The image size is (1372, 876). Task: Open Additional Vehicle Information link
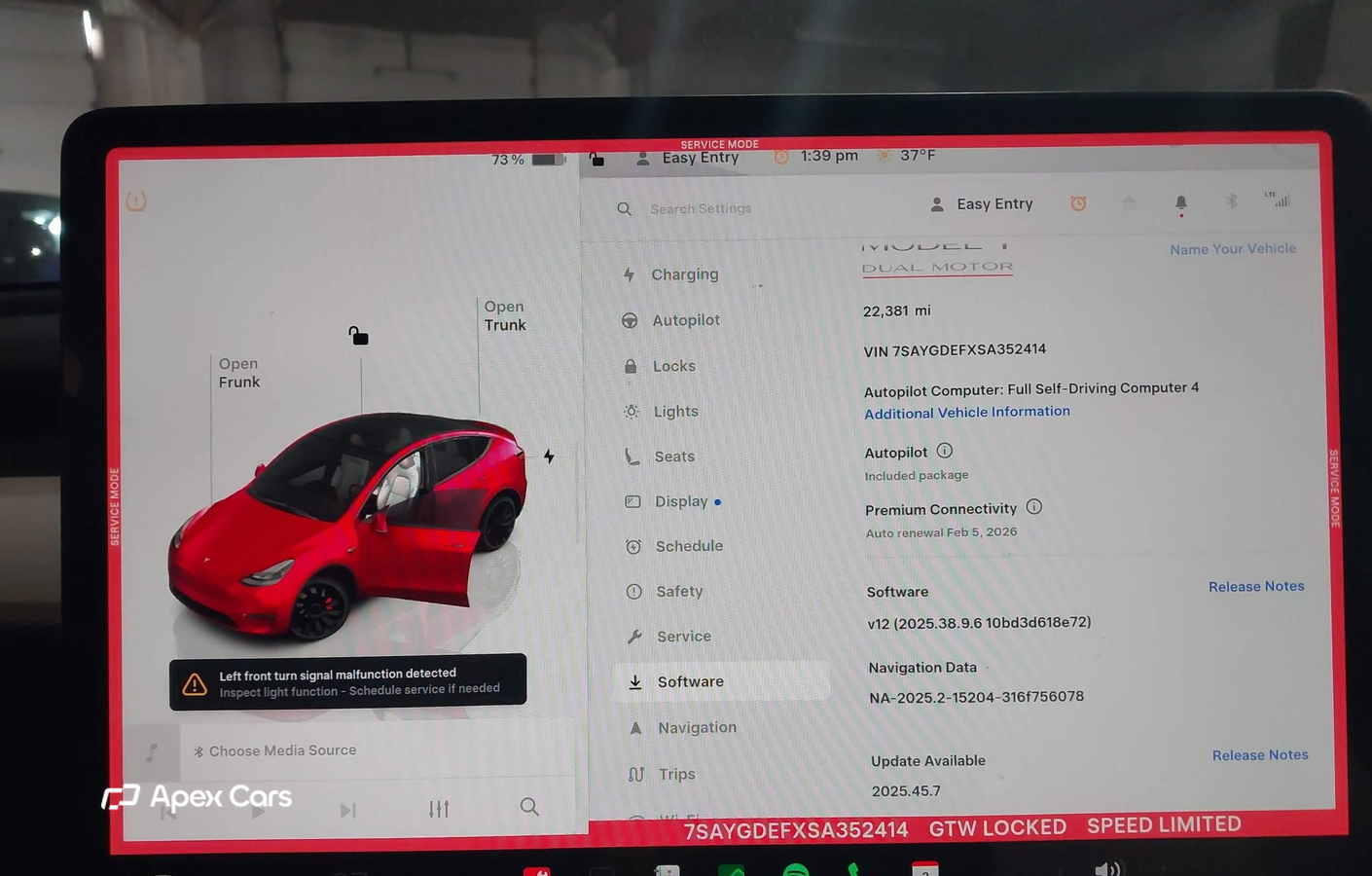click(967, 412)
